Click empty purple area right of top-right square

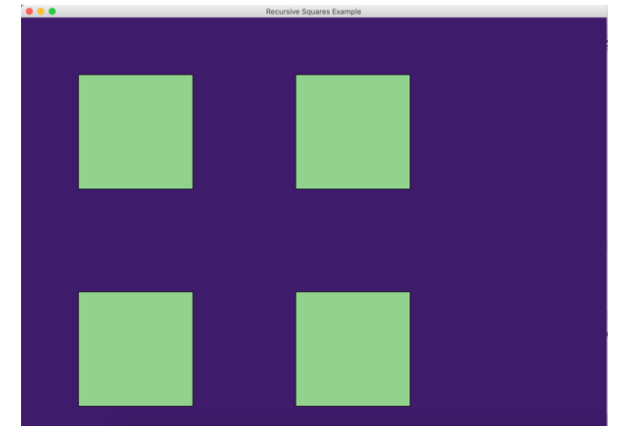pos(508,132)
